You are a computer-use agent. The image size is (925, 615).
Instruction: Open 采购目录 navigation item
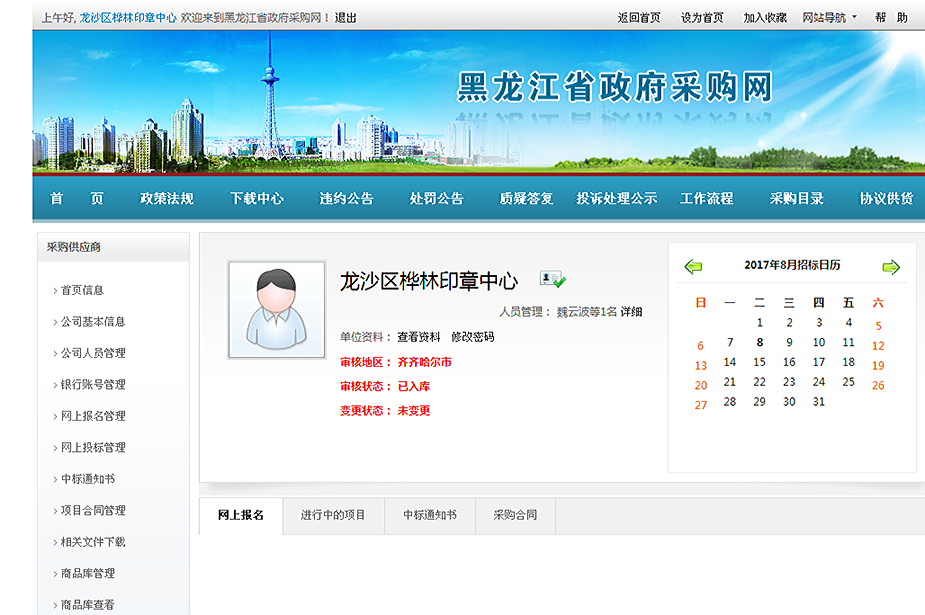click(x=796, y=198)
